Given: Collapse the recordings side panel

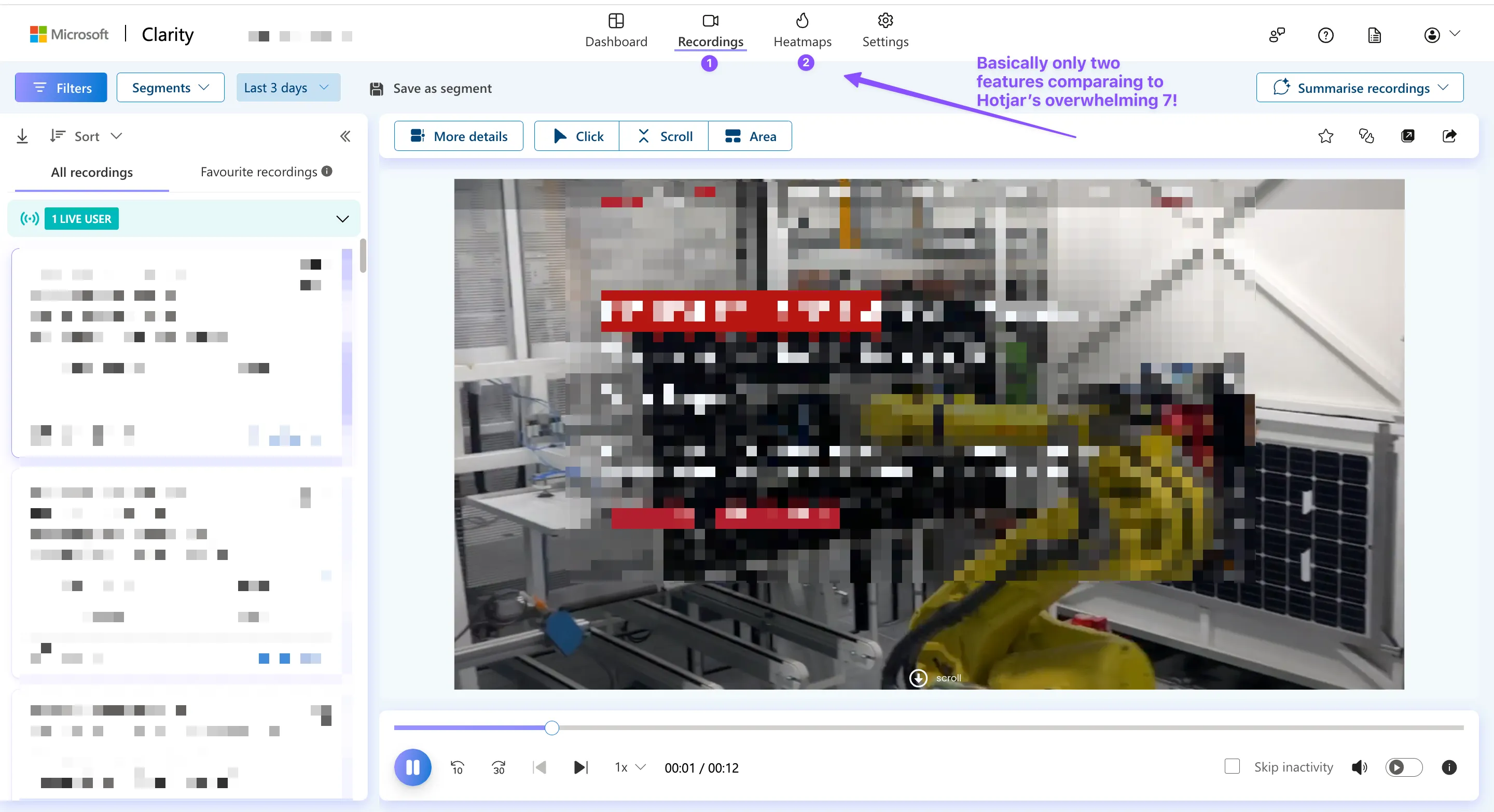Looking at the screenshot, I should coord(345,136).
